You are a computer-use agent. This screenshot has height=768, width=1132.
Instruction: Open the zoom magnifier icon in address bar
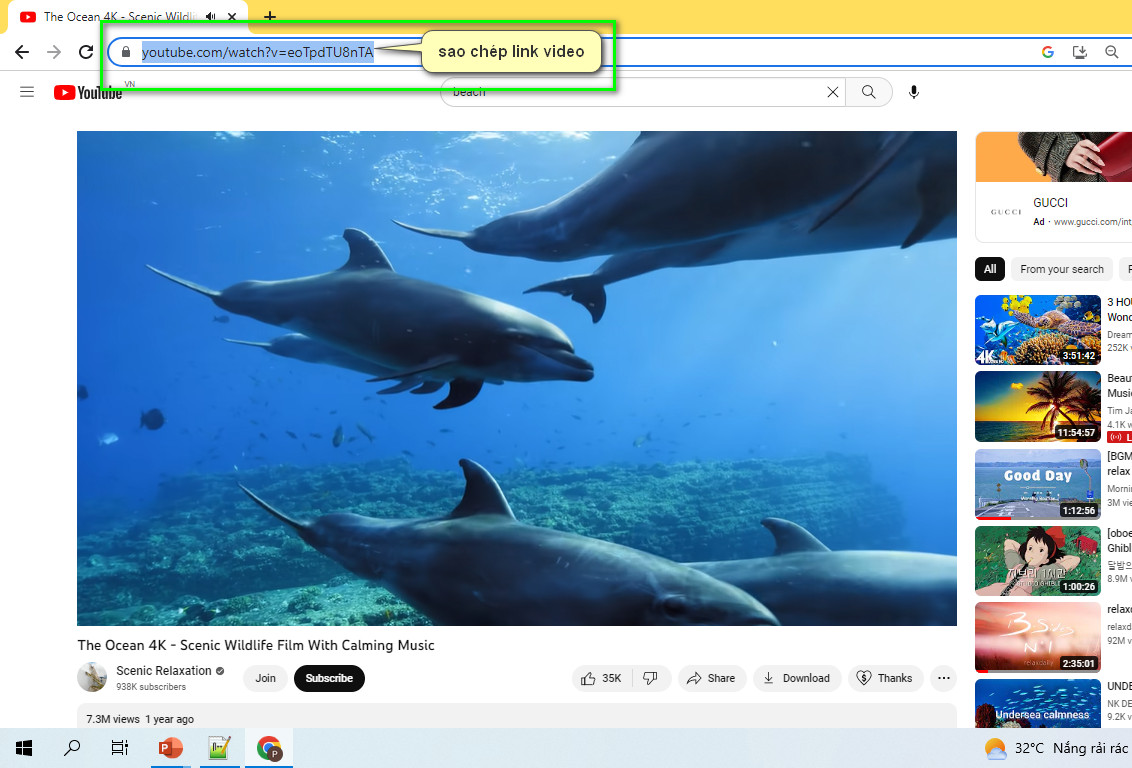pyautogui.click(x=1112, y=52)
